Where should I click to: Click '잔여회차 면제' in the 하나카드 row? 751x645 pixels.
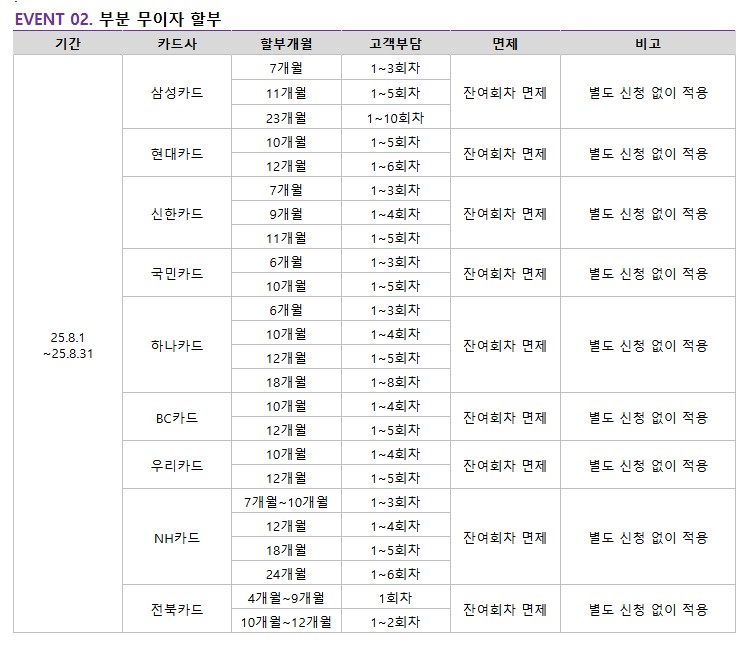(x=505, y=345)
